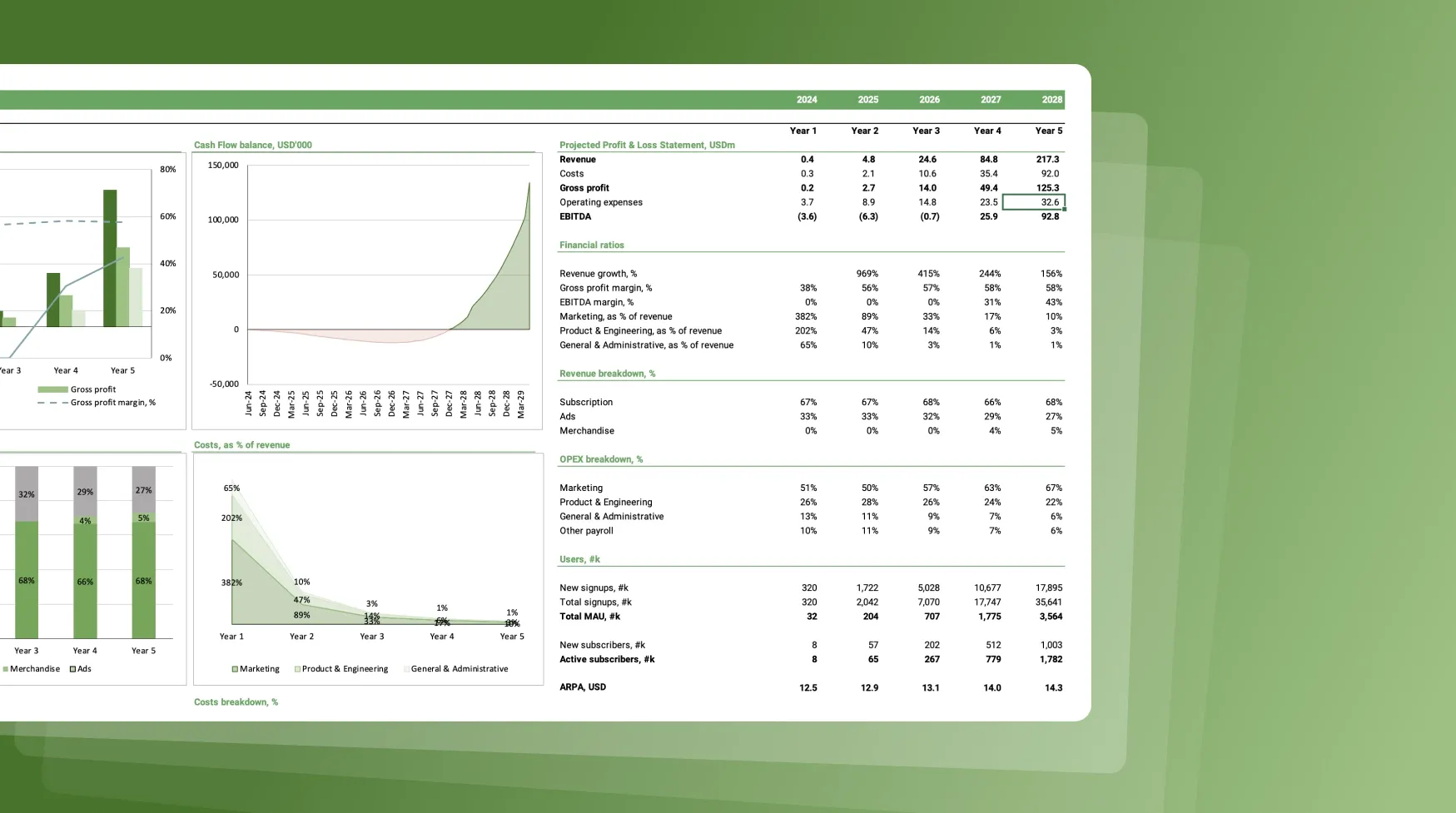This screenshot has height=813, width=1456.
Task: Click the ARPA, USD row label
Action: 583,687
